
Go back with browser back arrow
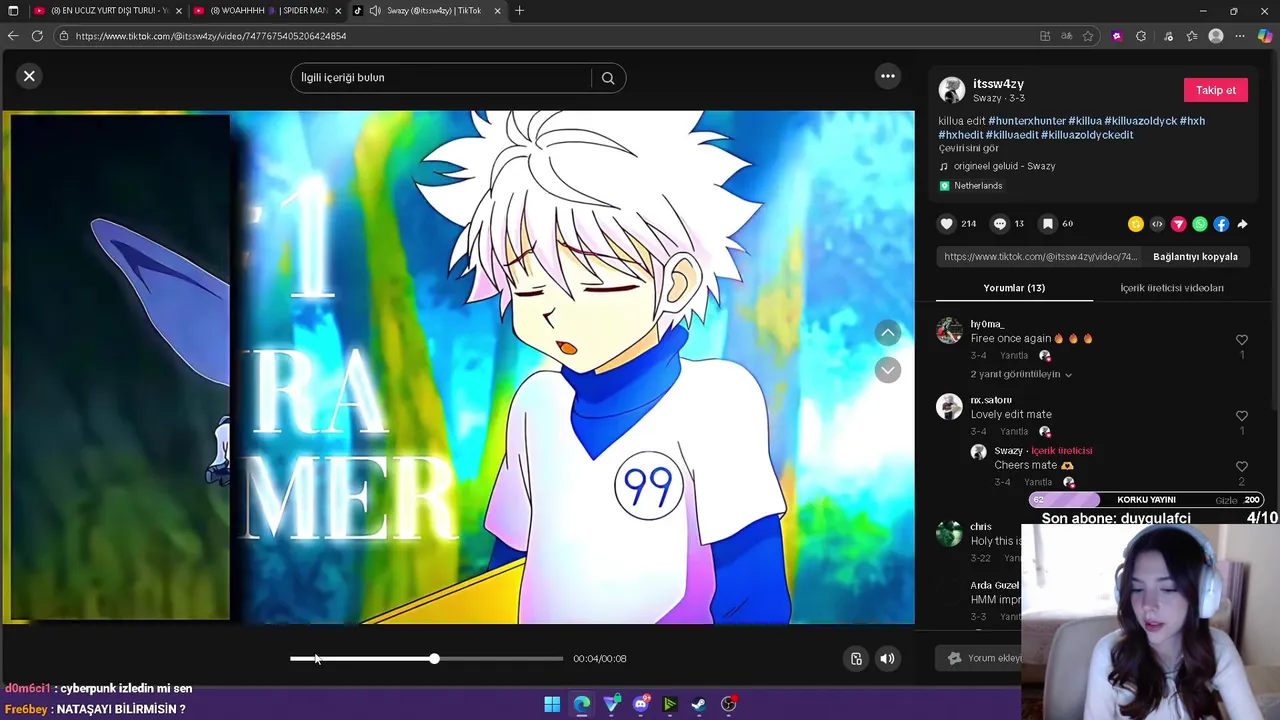13,36
